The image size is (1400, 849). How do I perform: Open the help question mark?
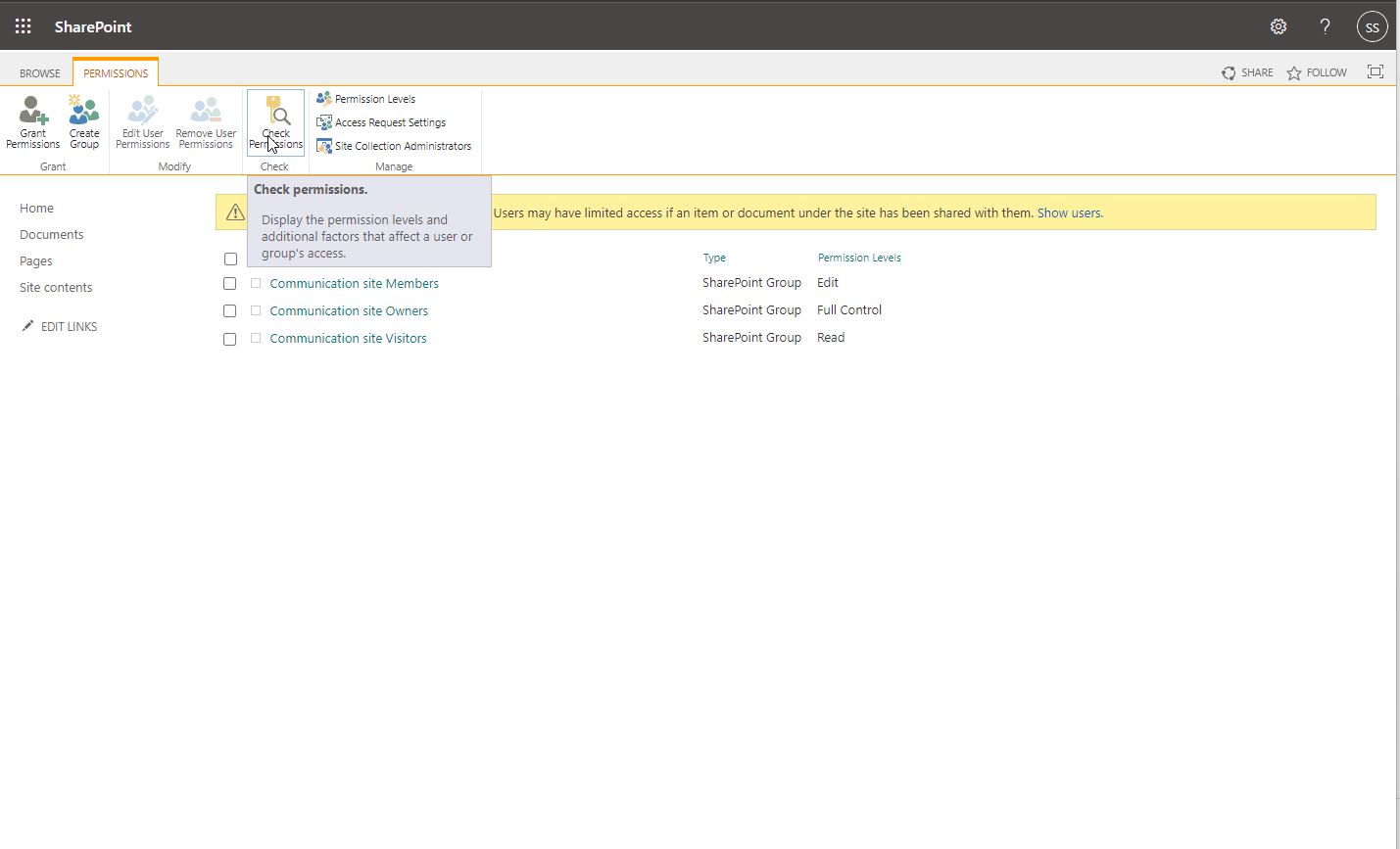[1326, 26]
